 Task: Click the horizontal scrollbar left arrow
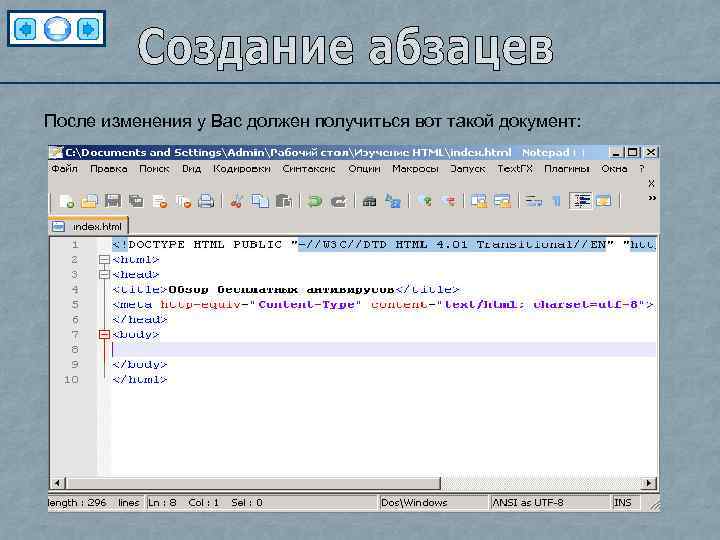pyautogui.click(x=57, y=483)
